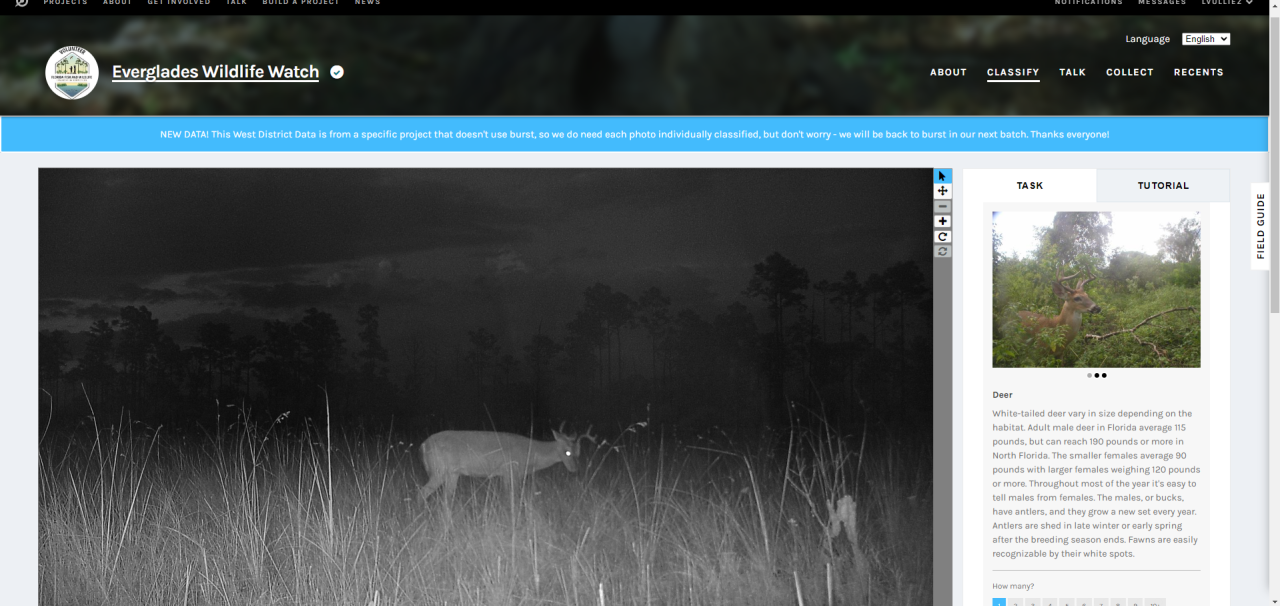Image resolution: width=1280 pixels, height=606 pixels.
Task: Open Notifications in the top bar
Action: point(1089,3)
